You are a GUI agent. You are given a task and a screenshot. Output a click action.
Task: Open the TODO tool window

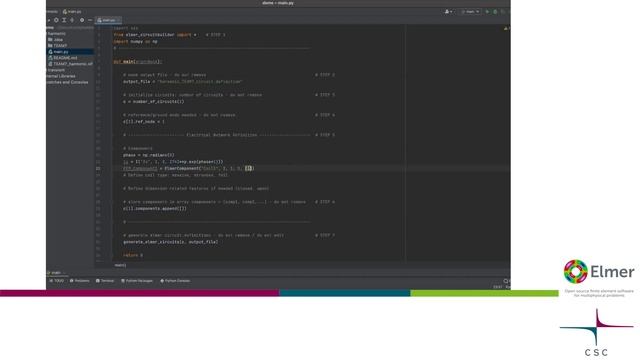(x=56, y=281)
